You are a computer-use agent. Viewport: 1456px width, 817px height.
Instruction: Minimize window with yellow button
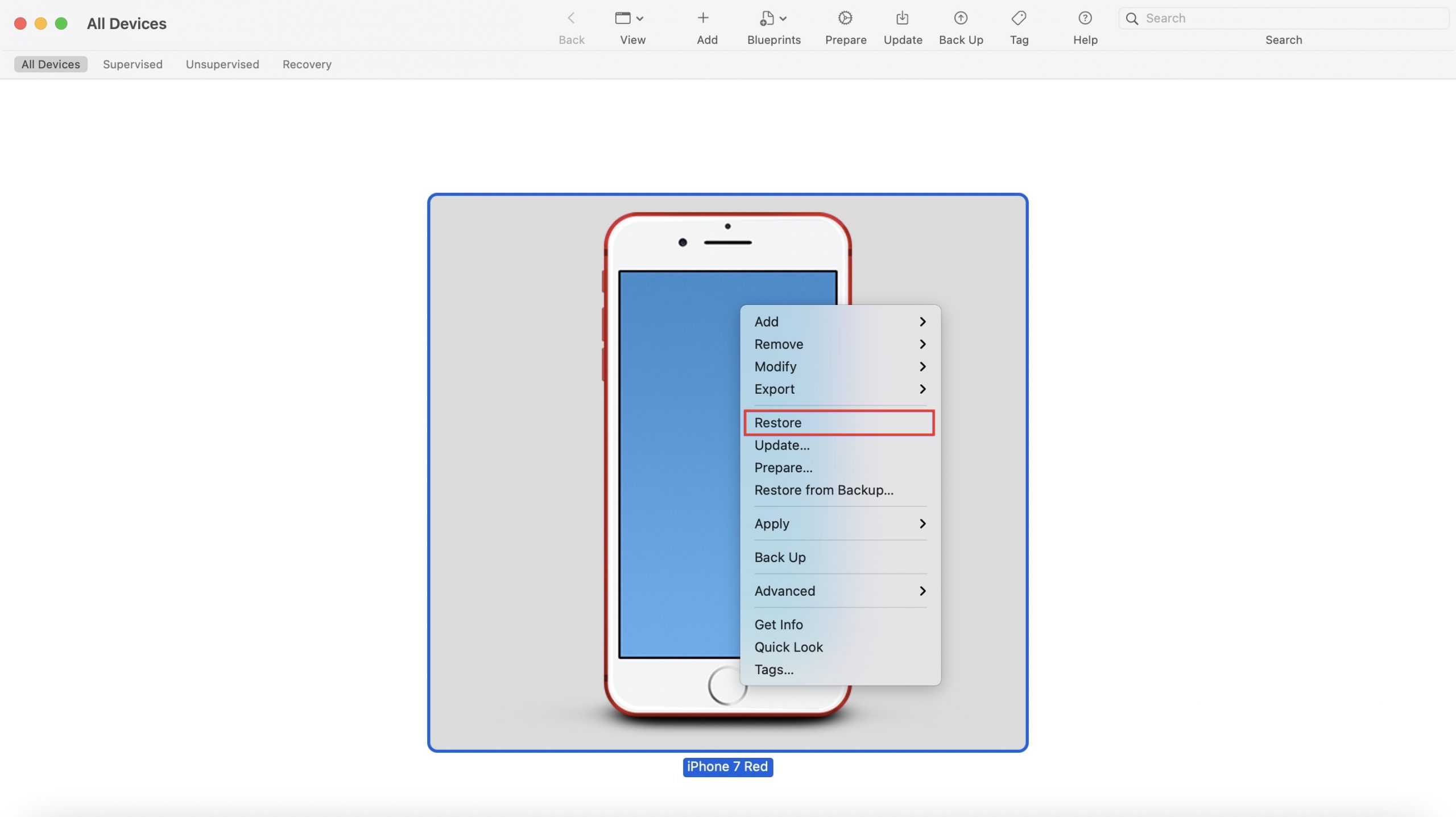pyautogui.click(x=41, y=23)
